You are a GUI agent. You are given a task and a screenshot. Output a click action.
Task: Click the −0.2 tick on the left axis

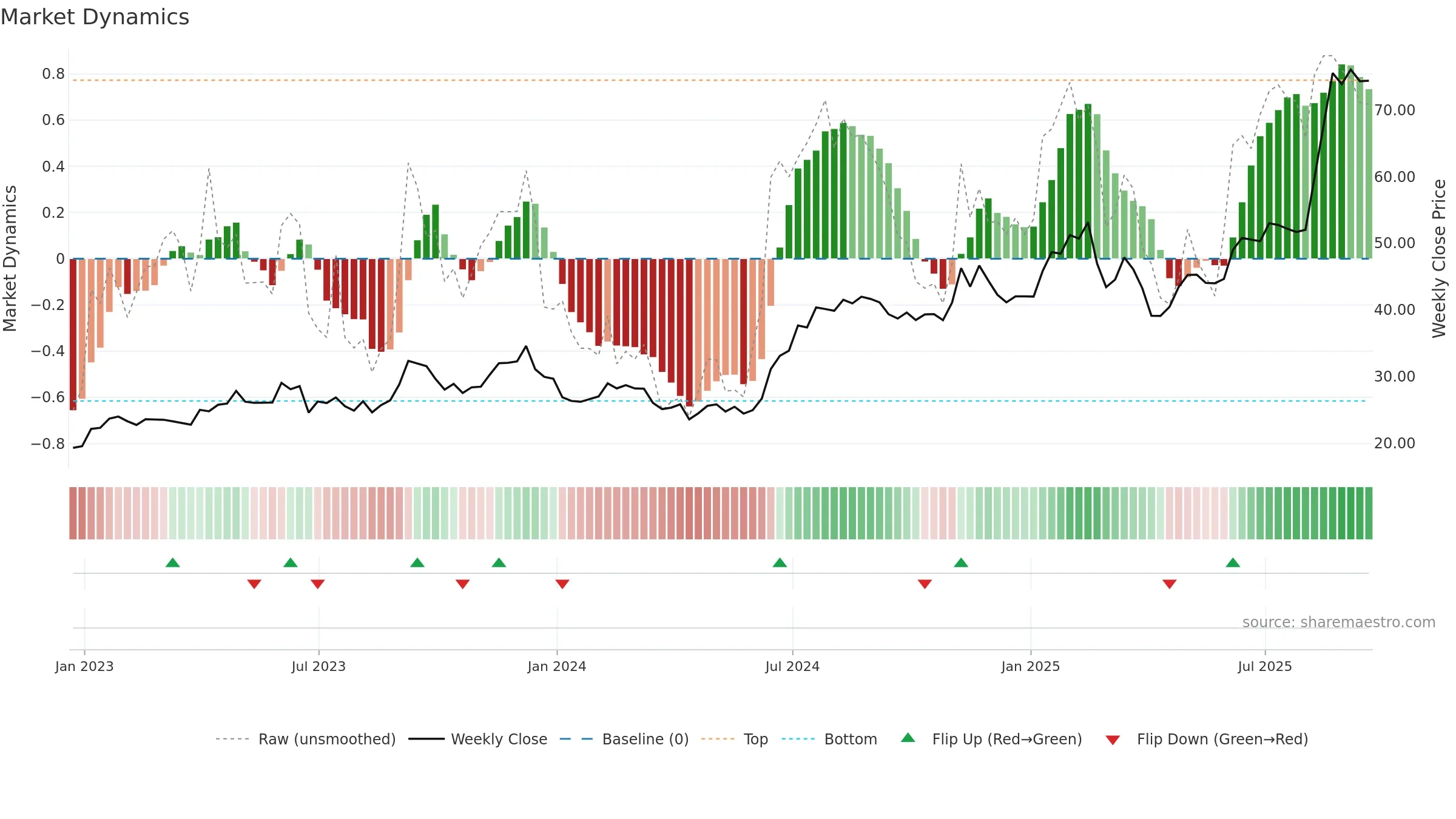tap(48, 305)
